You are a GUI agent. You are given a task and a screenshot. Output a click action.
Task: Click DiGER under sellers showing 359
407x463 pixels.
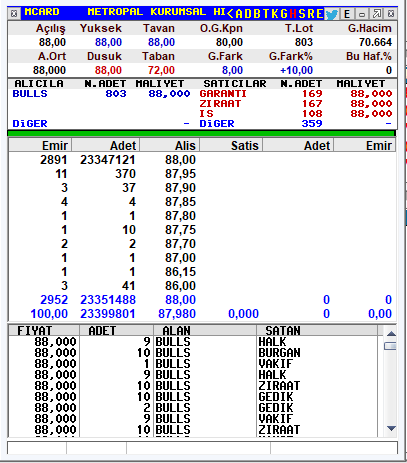(217, 124)
